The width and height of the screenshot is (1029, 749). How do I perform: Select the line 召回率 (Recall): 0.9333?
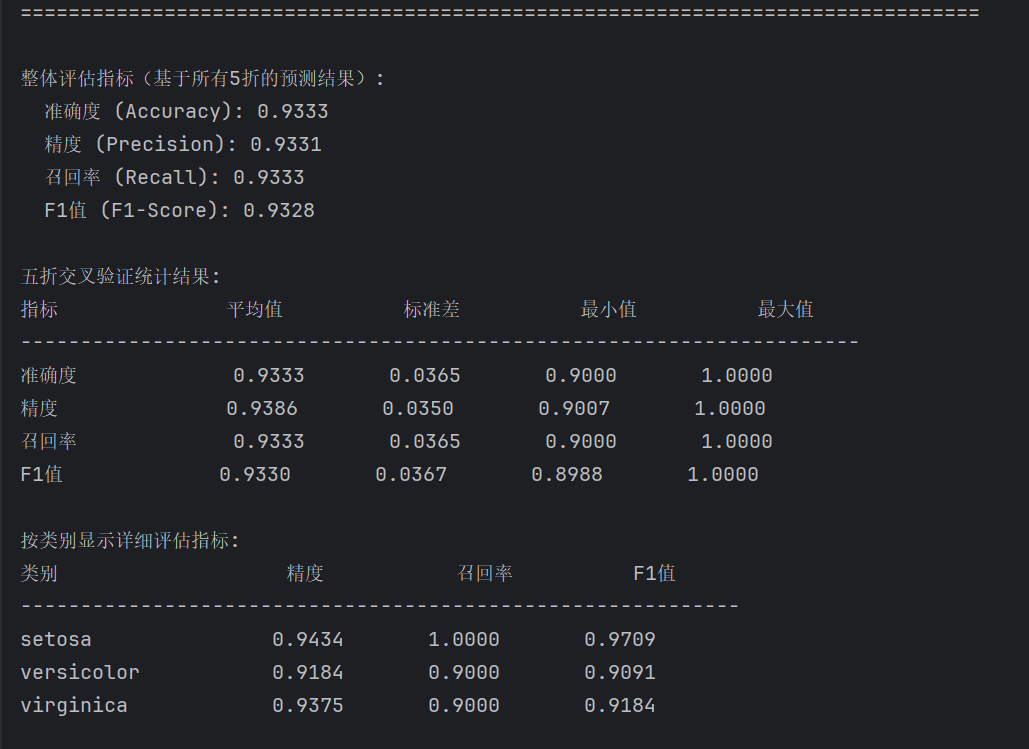(x=175, y=177)
